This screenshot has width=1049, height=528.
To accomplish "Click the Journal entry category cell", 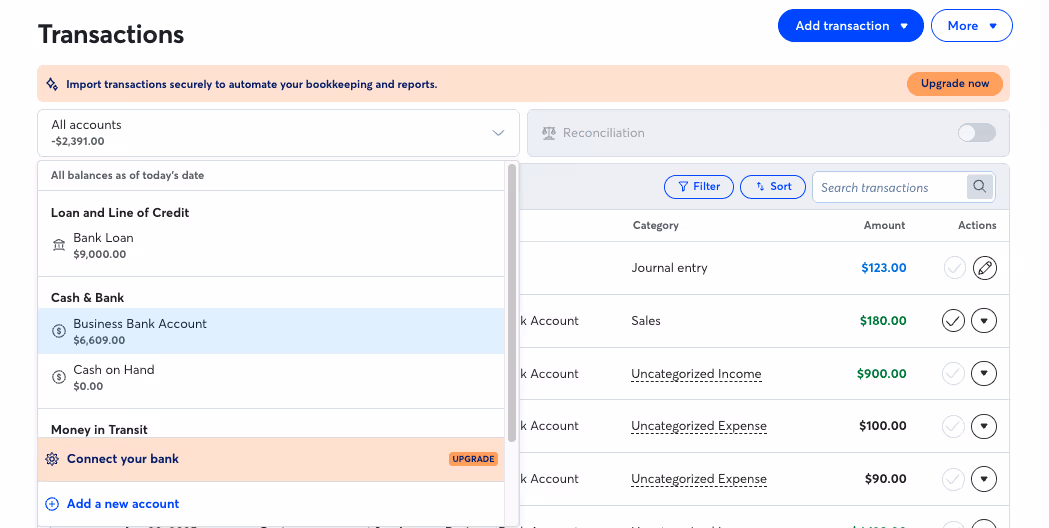I will [669, 268].
